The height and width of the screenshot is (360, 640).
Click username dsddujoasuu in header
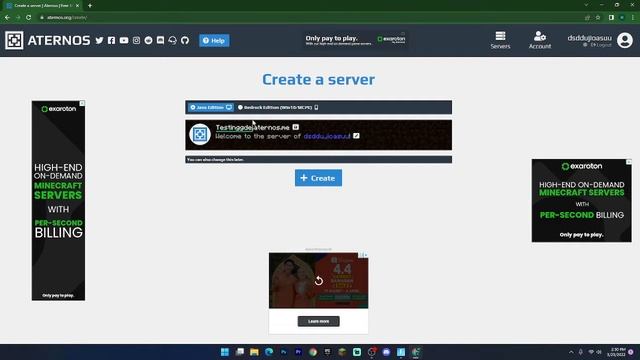coord(589,38)
